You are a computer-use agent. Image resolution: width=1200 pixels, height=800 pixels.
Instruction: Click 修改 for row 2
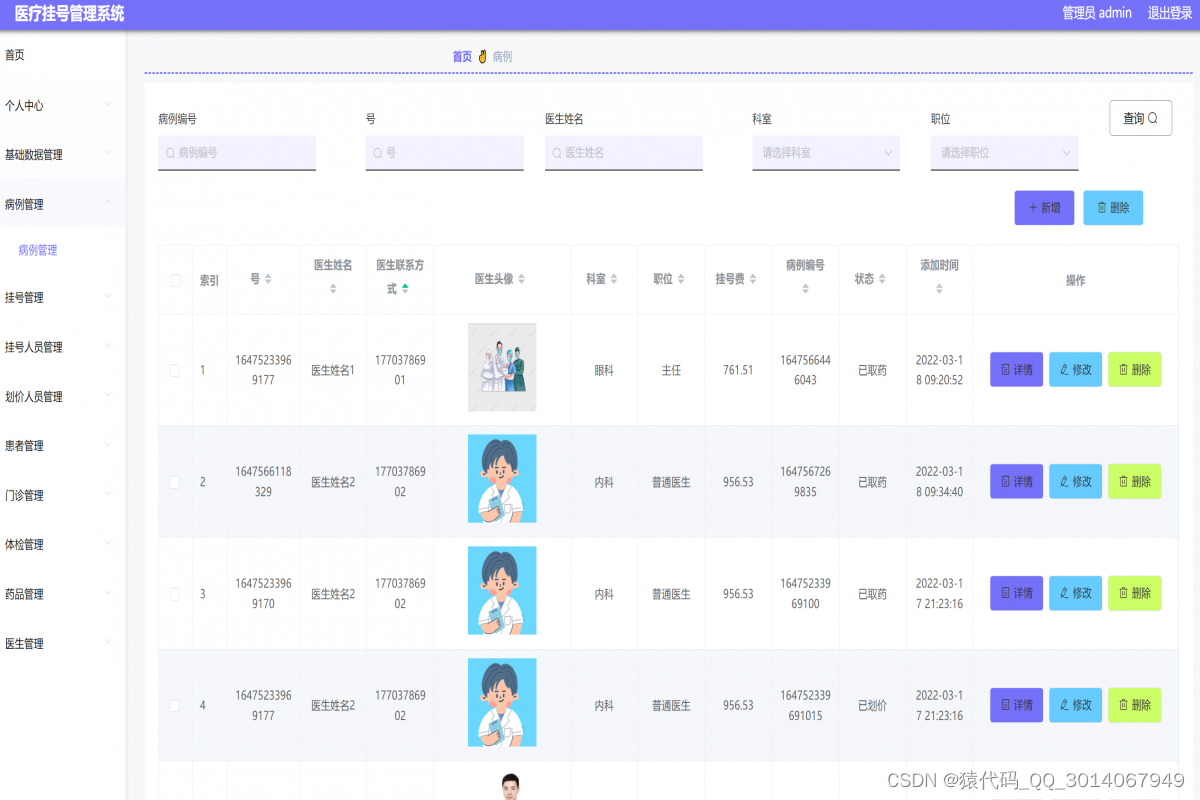[x=1075, y=481]
